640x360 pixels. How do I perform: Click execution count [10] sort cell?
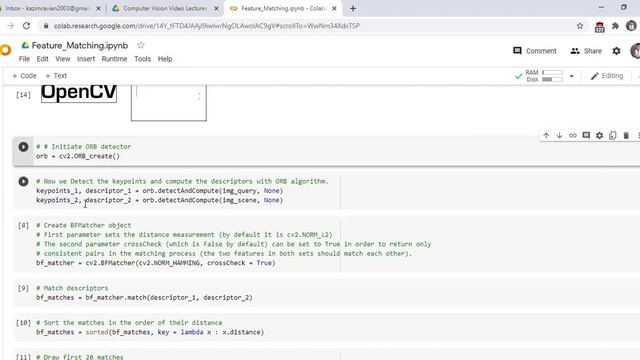tap(23, 323)
